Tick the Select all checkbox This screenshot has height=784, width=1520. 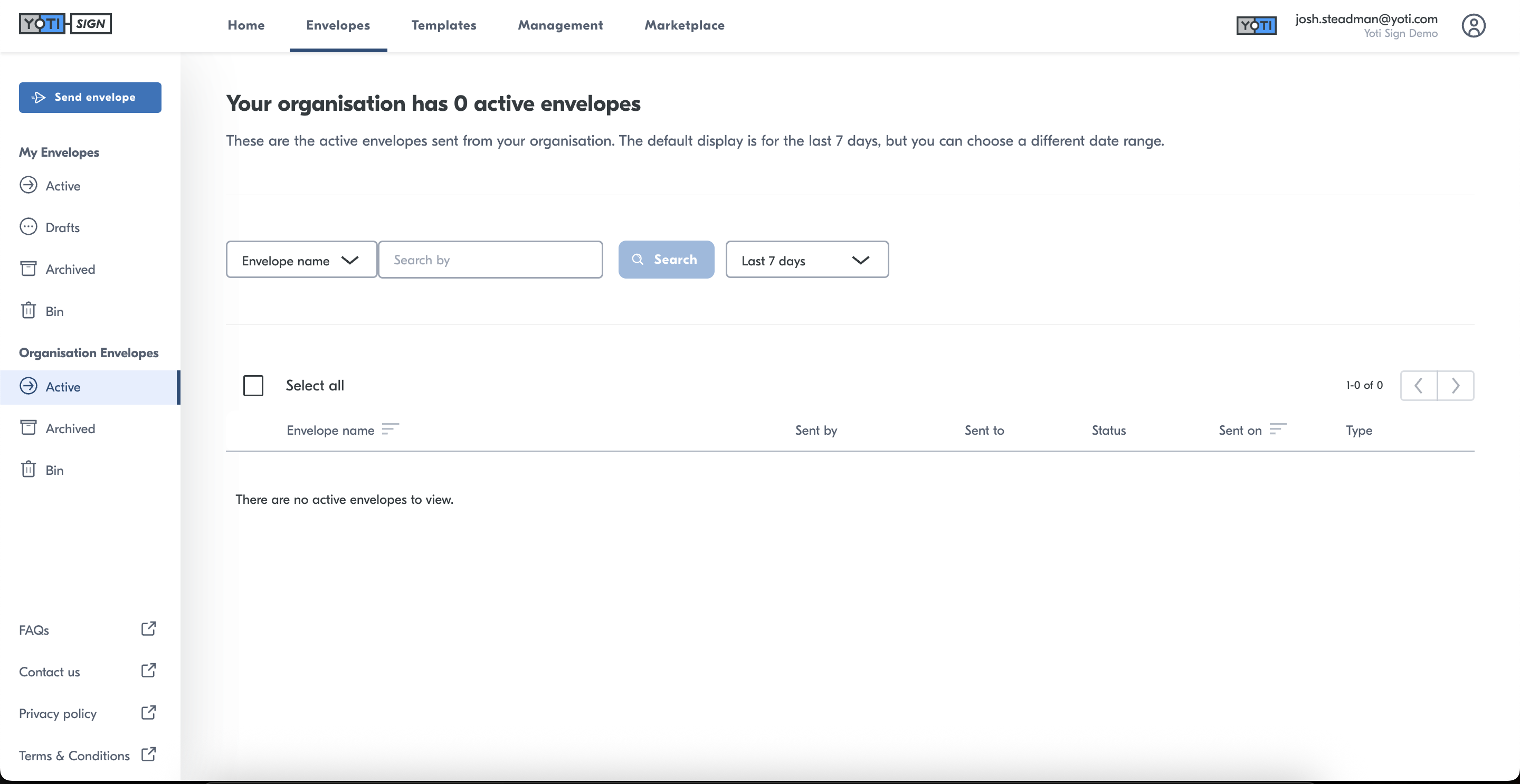click(253, 386)
